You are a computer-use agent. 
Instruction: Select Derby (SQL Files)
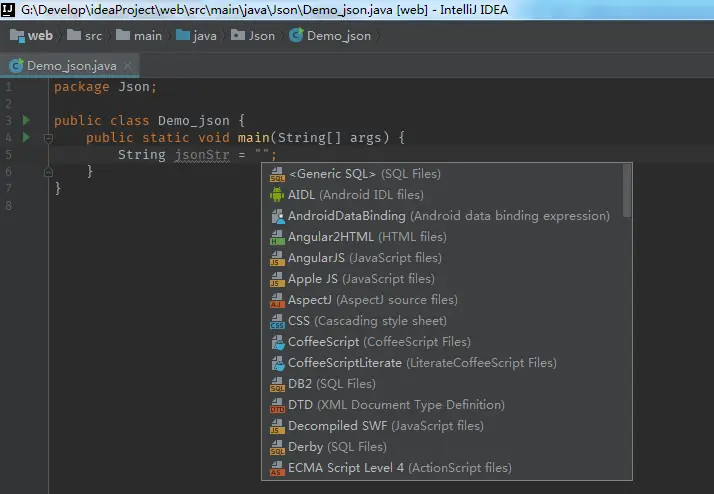(x=442, y=447)
